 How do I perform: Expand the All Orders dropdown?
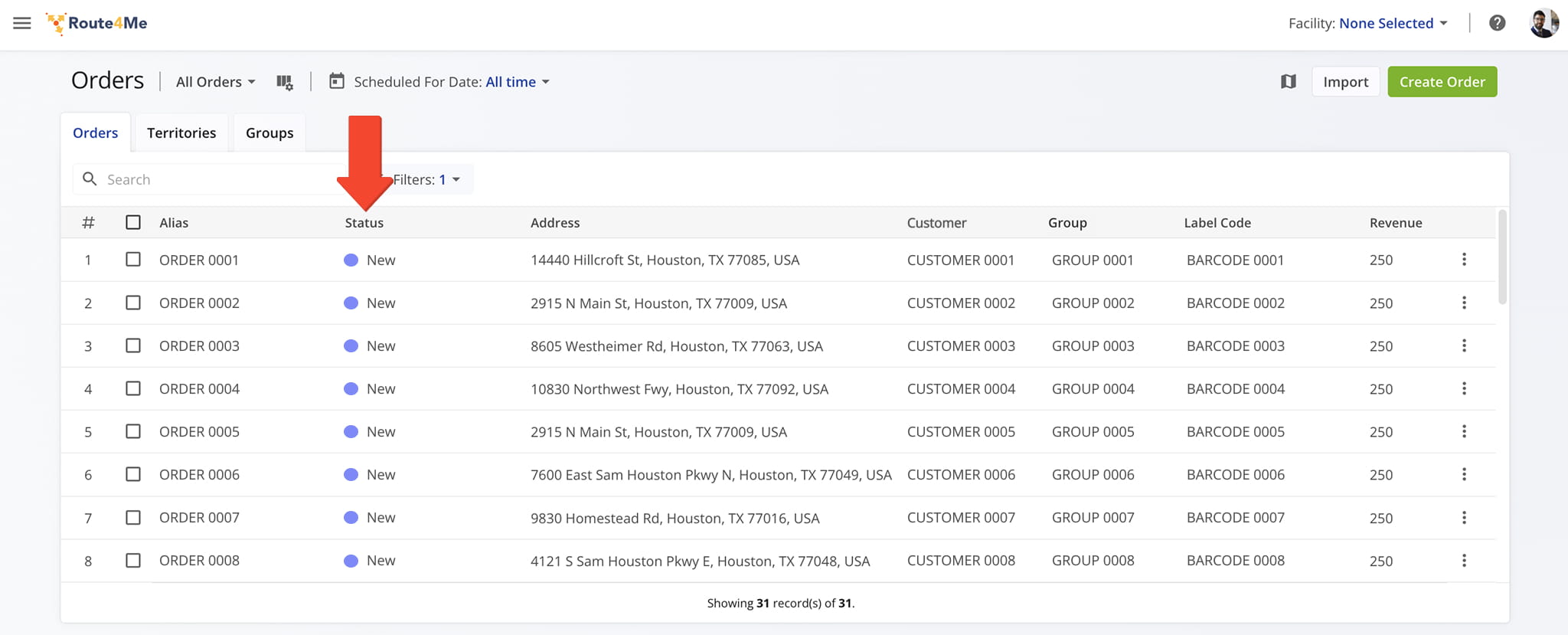(x=215, y=82)
